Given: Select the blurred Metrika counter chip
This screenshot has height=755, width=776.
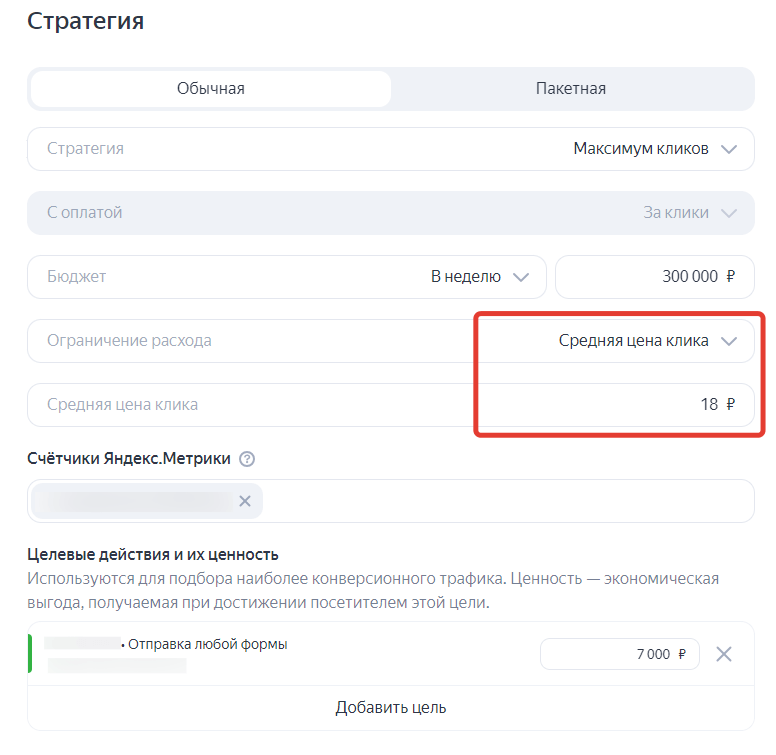Looking at the screenshot, I should click(134, 501).
